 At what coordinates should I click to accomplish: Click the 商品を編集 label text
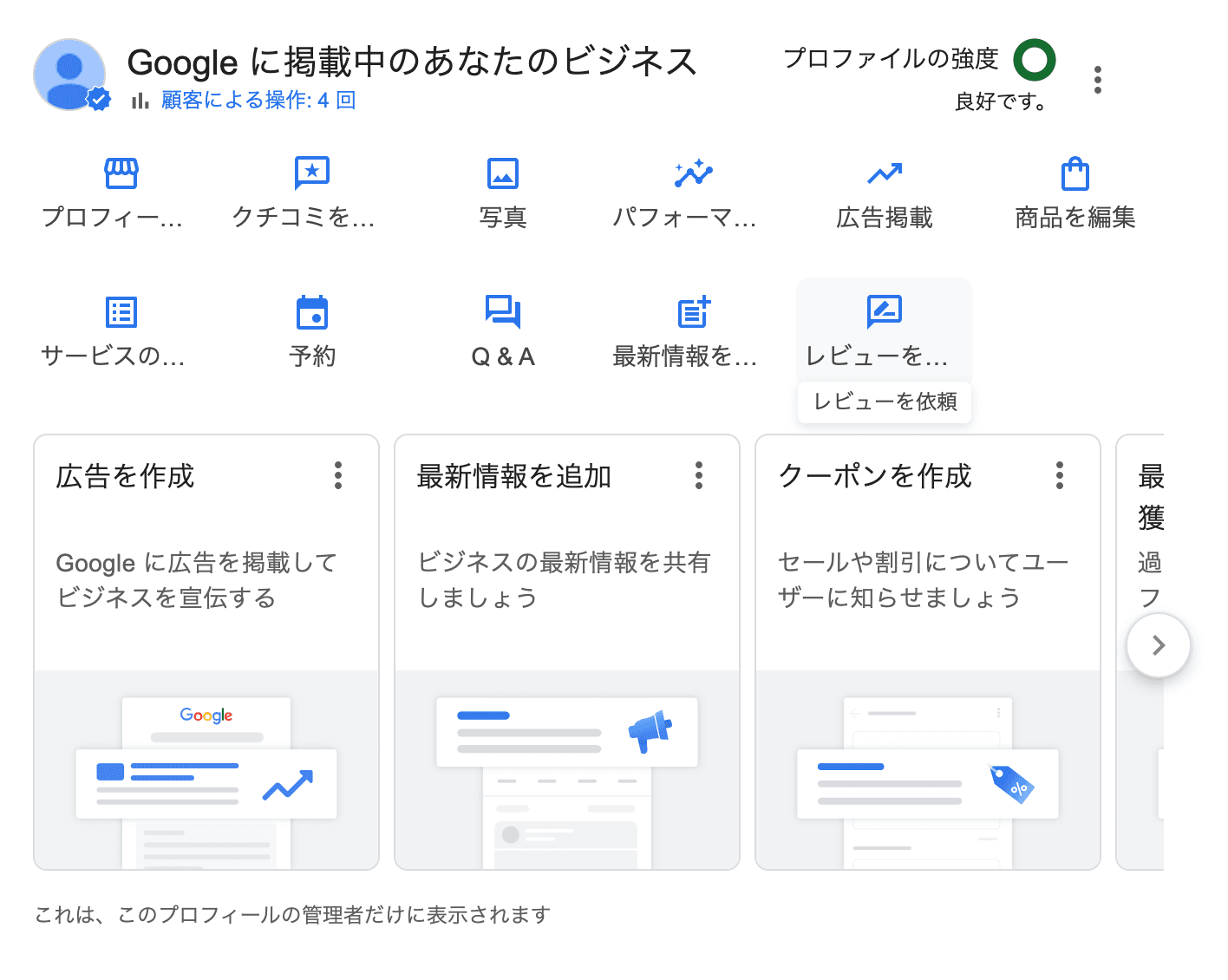tap(1075, 218)
